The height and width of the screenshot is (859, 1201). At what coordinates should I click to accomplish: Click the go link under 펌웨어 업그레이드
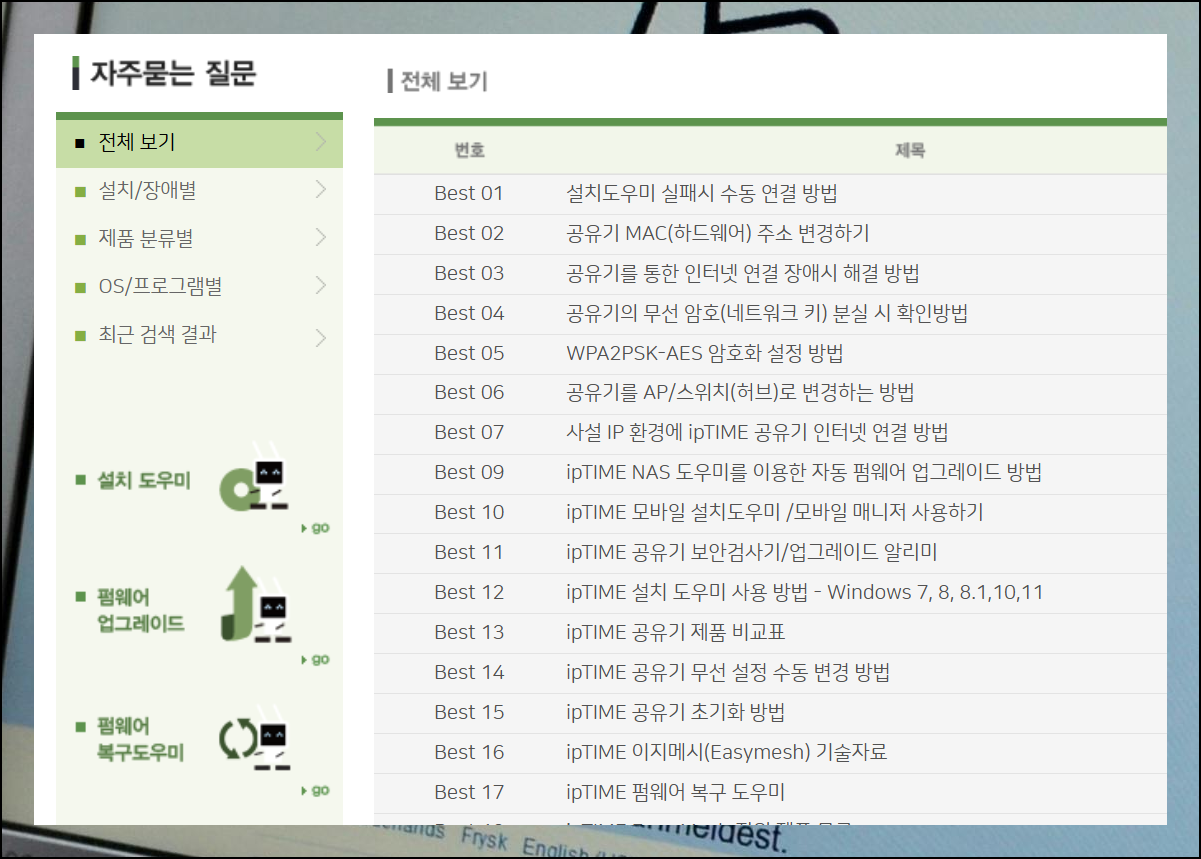tap(315, 659)
